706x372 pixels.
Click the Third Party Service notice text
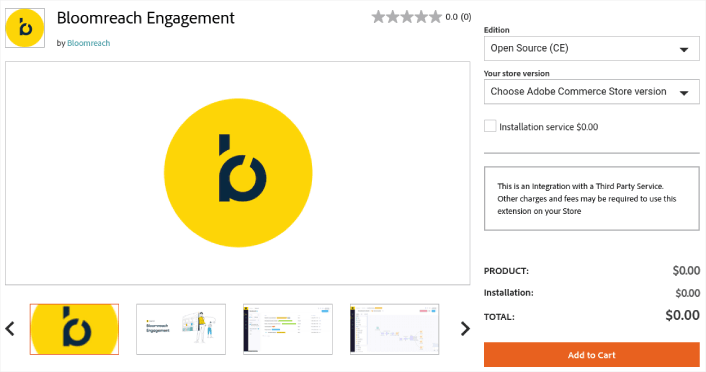point(587,199)
